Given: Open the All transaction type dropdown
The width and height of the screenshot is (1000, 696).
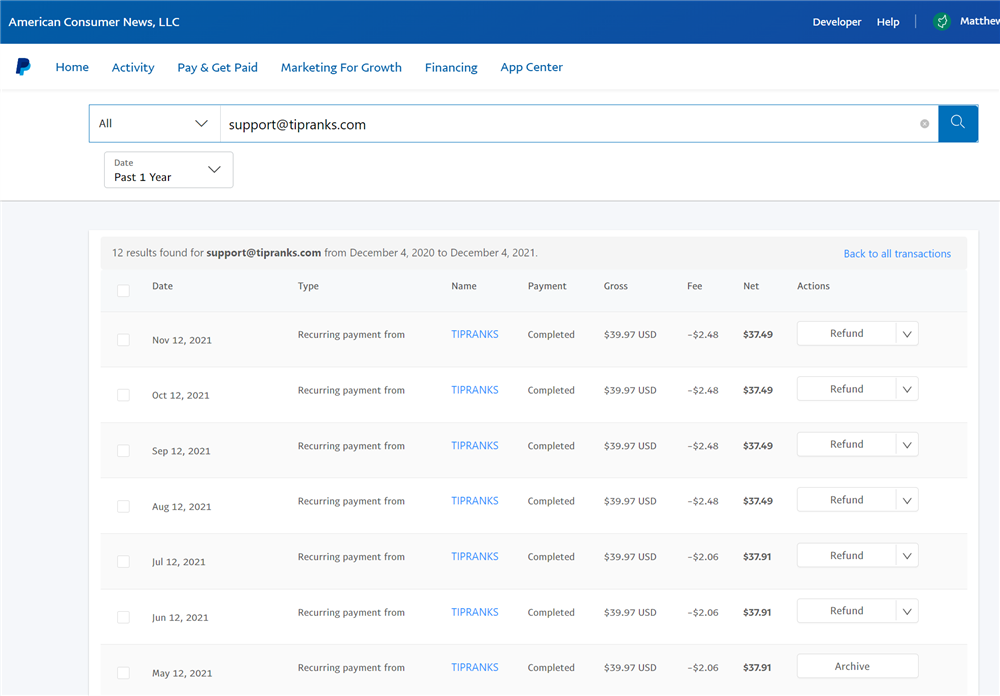Looking at the screenshot, I should (x=154, y=124).
